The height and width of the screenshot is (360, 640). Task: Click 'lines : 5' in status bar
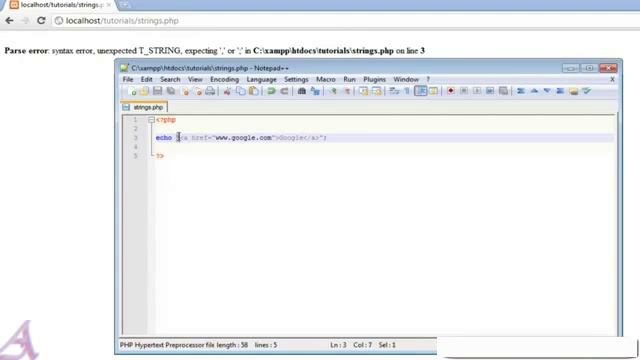266,345
